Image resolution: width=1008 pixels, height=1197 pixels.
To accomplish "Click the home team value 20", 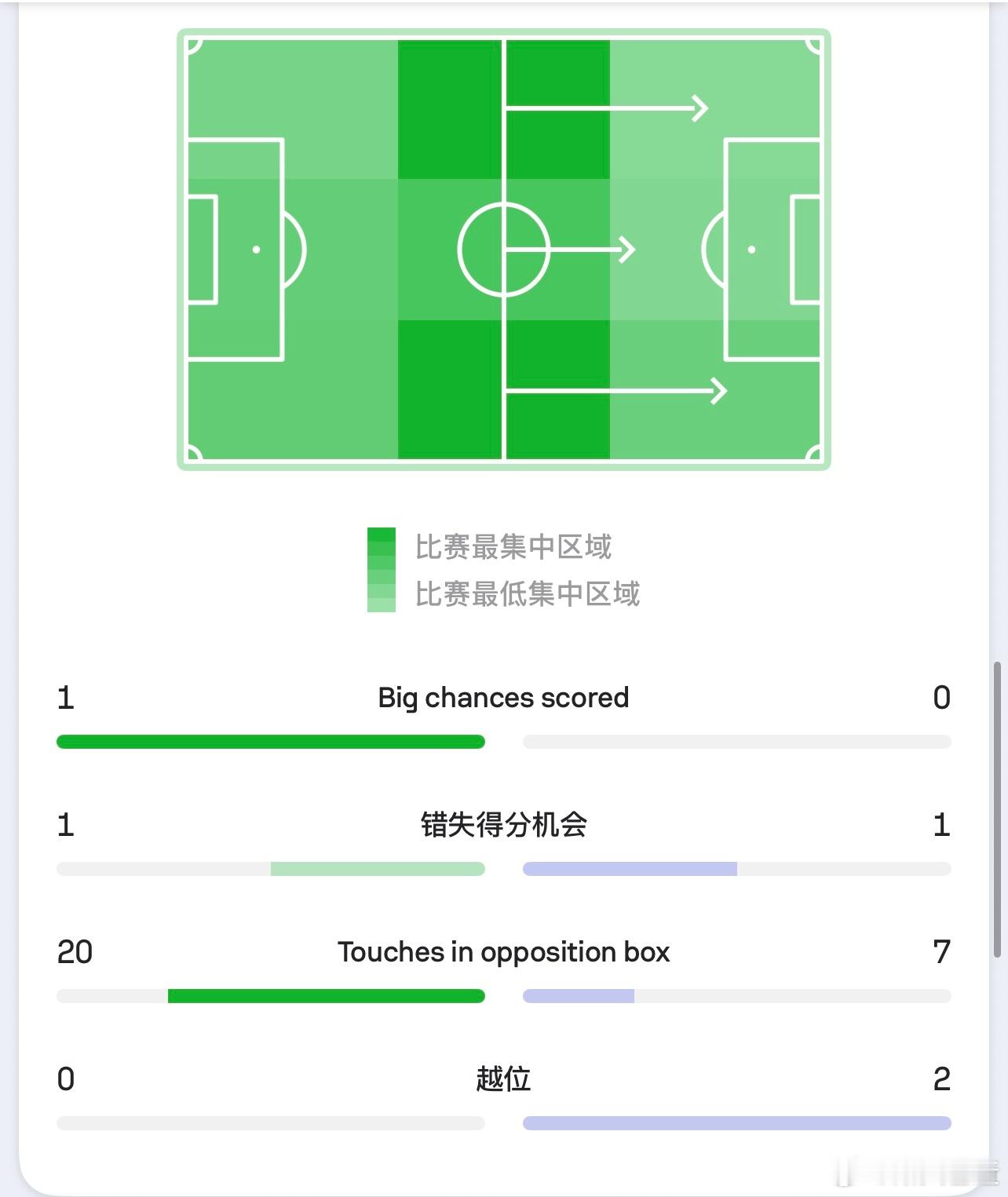I will (75, 952).
